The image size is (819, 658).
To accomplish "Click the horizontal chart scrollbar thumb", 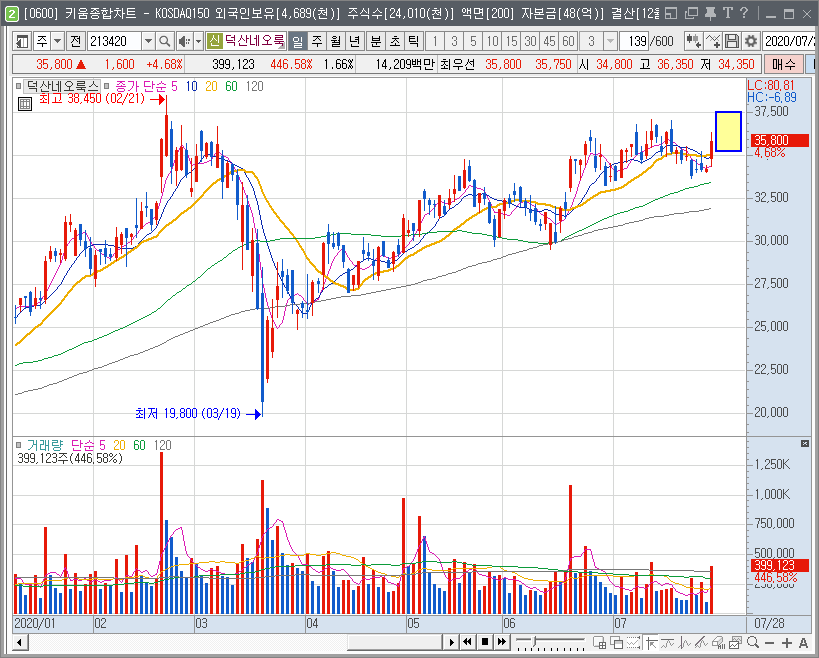I will coord(395,642).
